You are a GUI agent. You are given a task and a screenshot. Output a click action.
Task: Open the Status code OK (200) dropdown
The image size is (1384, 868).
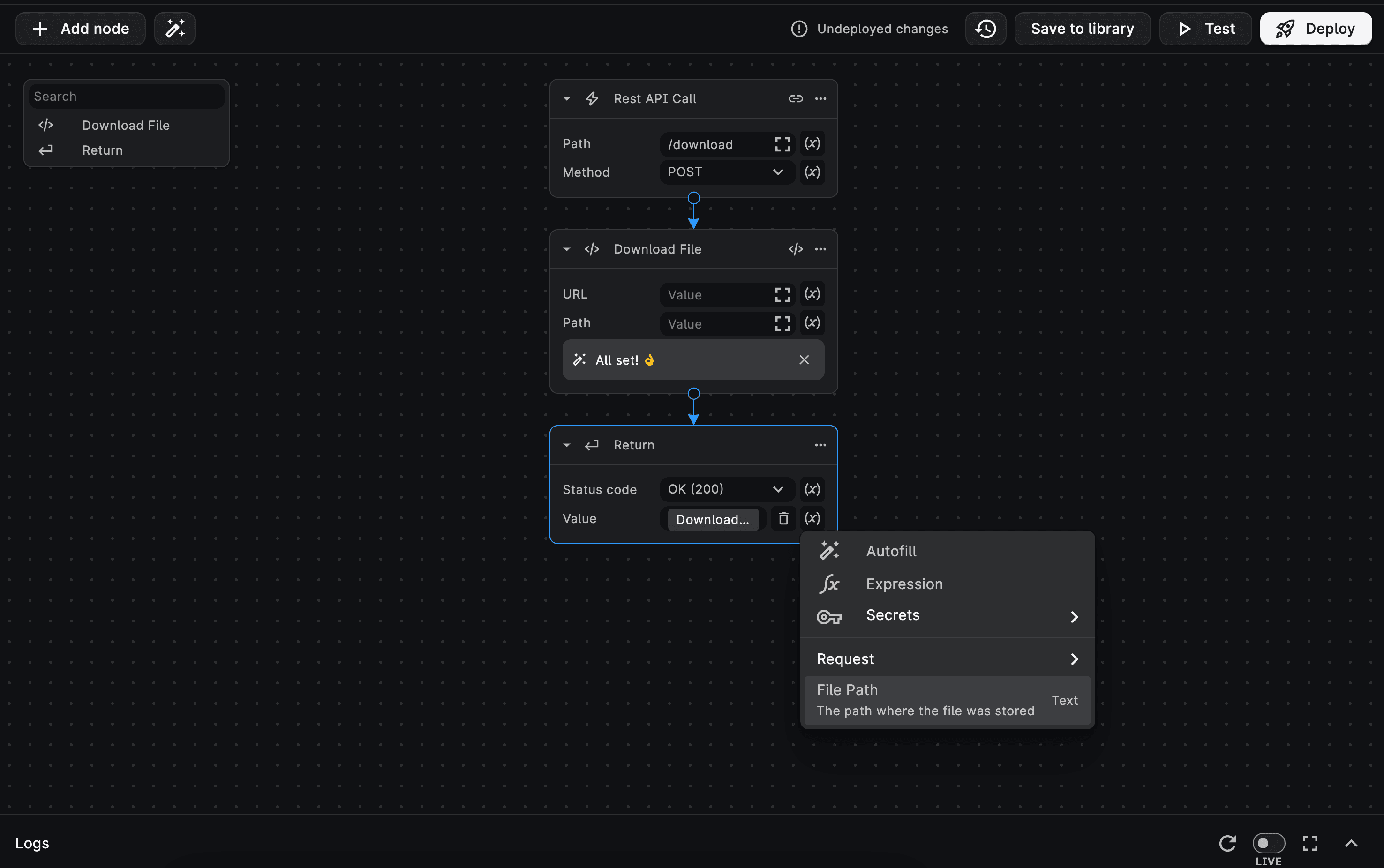726,490
